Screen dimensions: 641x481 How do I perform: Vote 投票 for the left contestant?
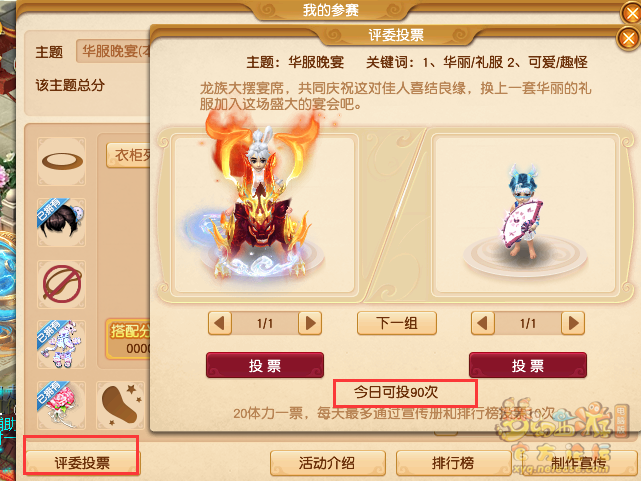(265, 365)
